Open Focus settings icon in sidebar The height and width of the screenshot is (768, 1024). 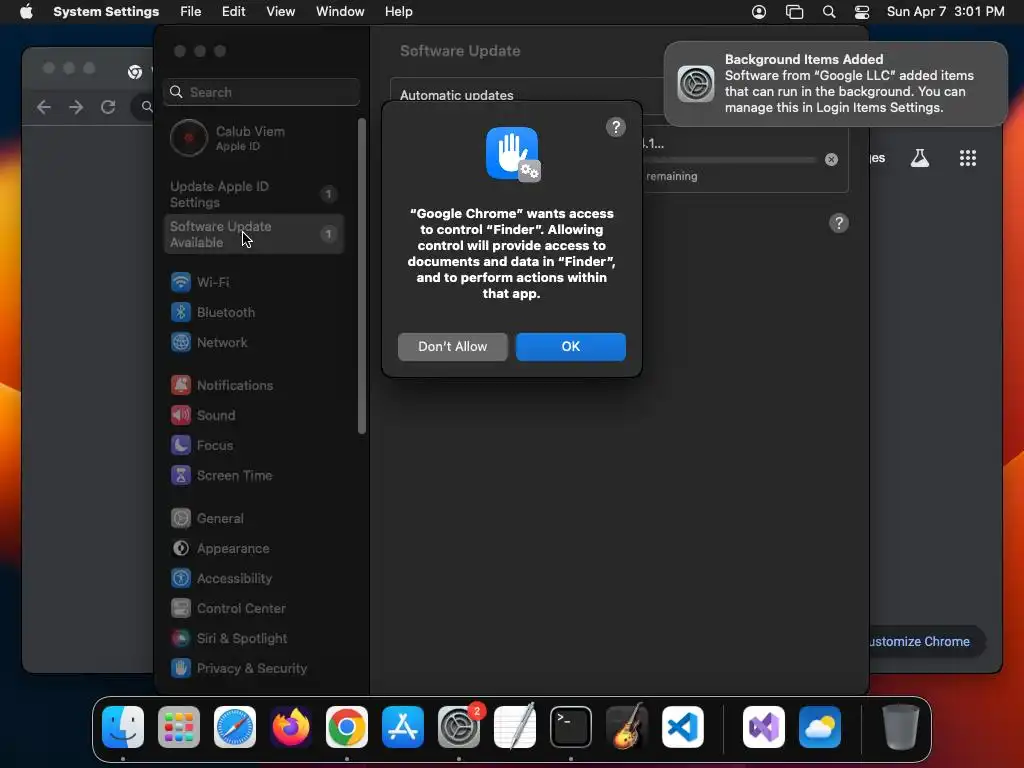click(181, 445)
